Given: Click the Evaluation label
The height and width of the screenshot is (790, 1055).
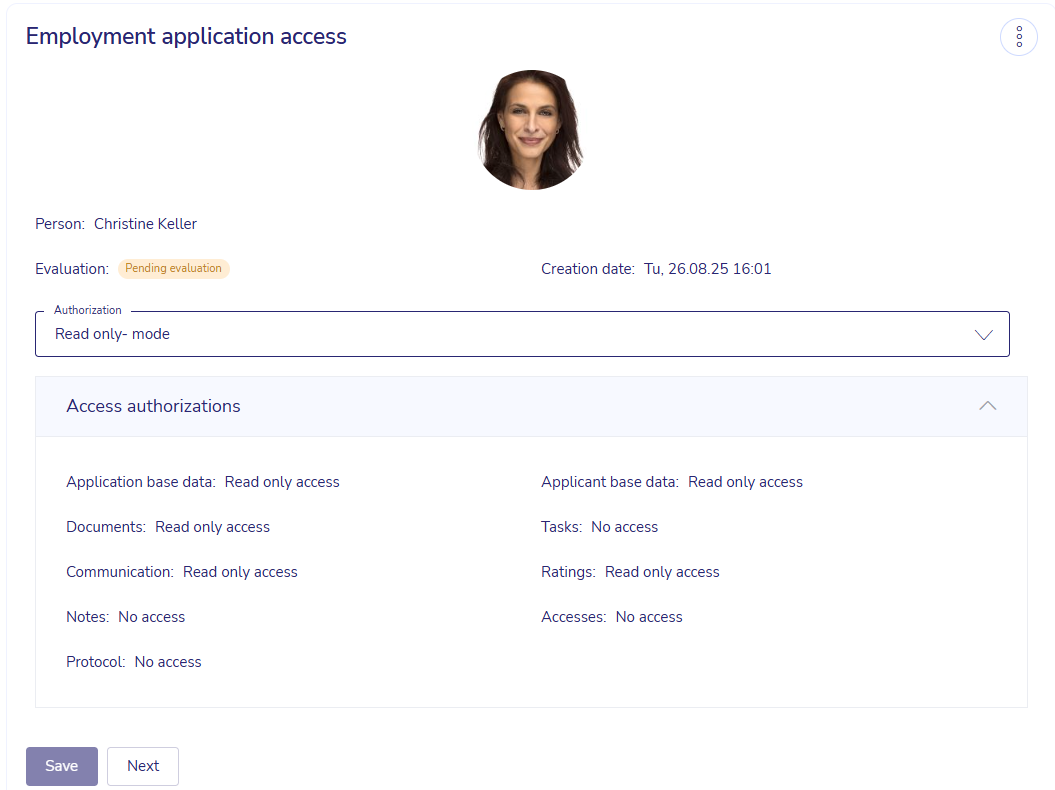Looking at the screenshot, I should (x=72, y=269).
